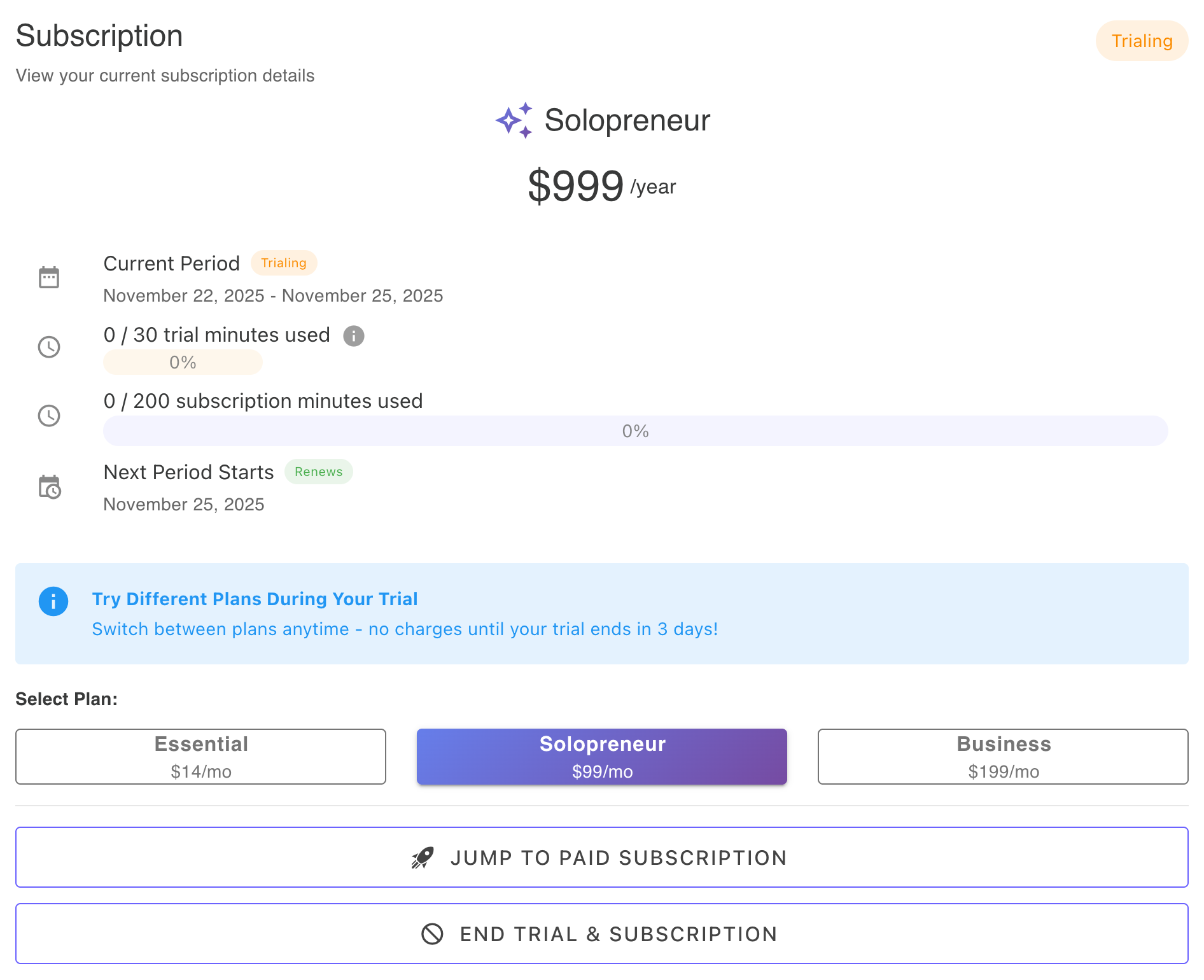Click the calendar-check icon next to Next Period Starts

50,488
